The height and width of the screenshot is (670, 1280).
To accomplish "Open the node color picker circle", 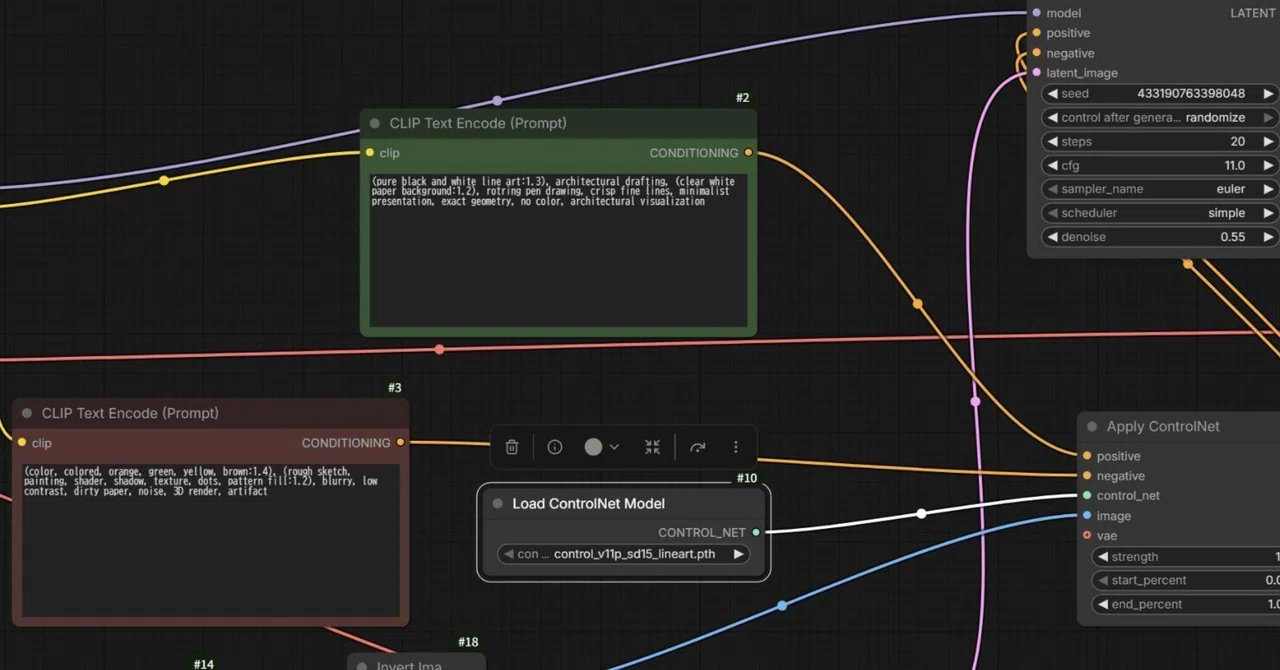I will click(593, 447).
